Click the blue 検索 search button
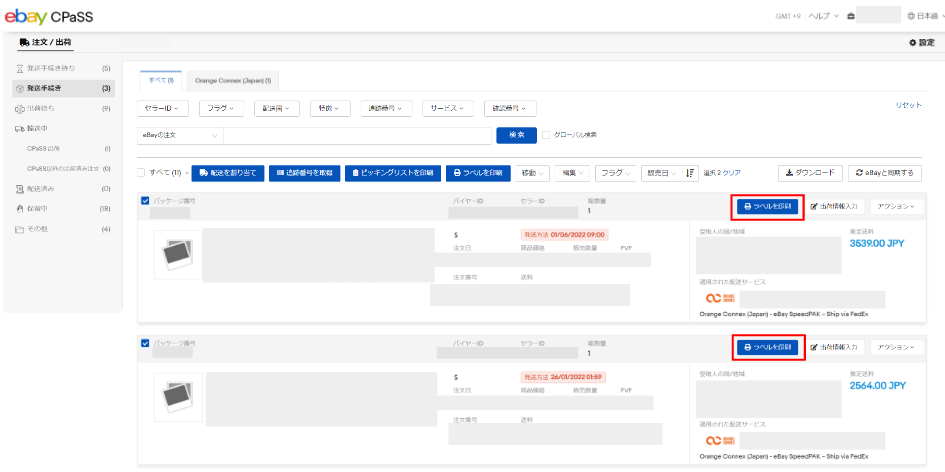The image size is (945, 472). coord(515,135)
